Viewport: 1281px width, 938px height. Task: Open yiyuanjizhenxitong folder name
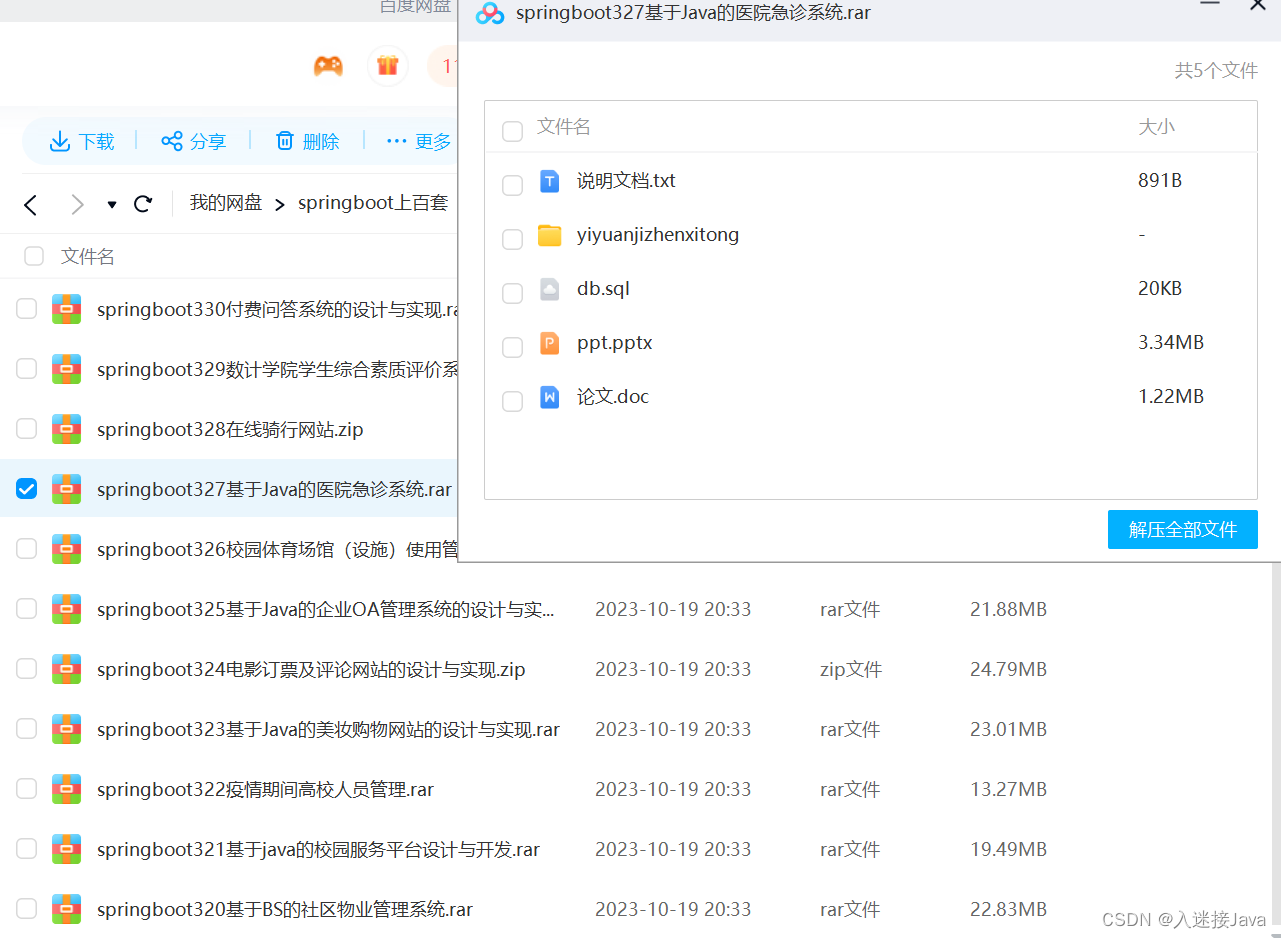[x=658, y=235]
